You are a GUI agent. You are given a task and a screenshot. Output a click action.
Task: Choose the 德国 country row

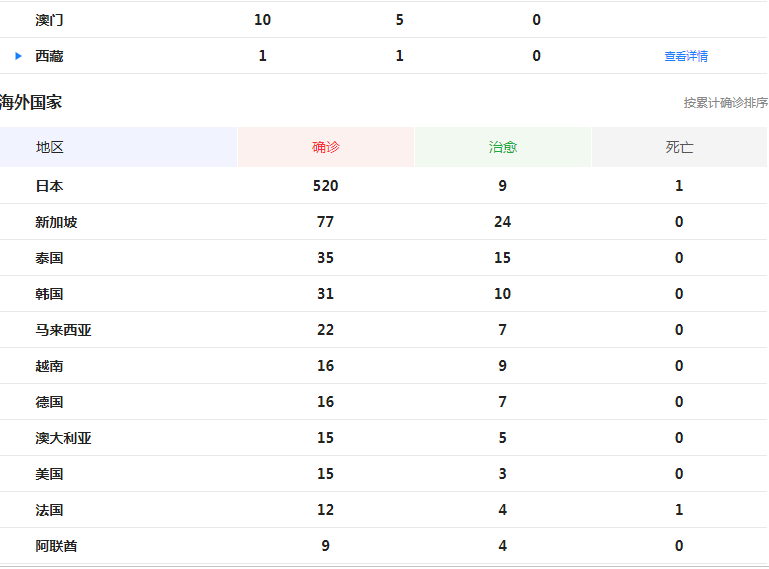[x=50, y=402]
